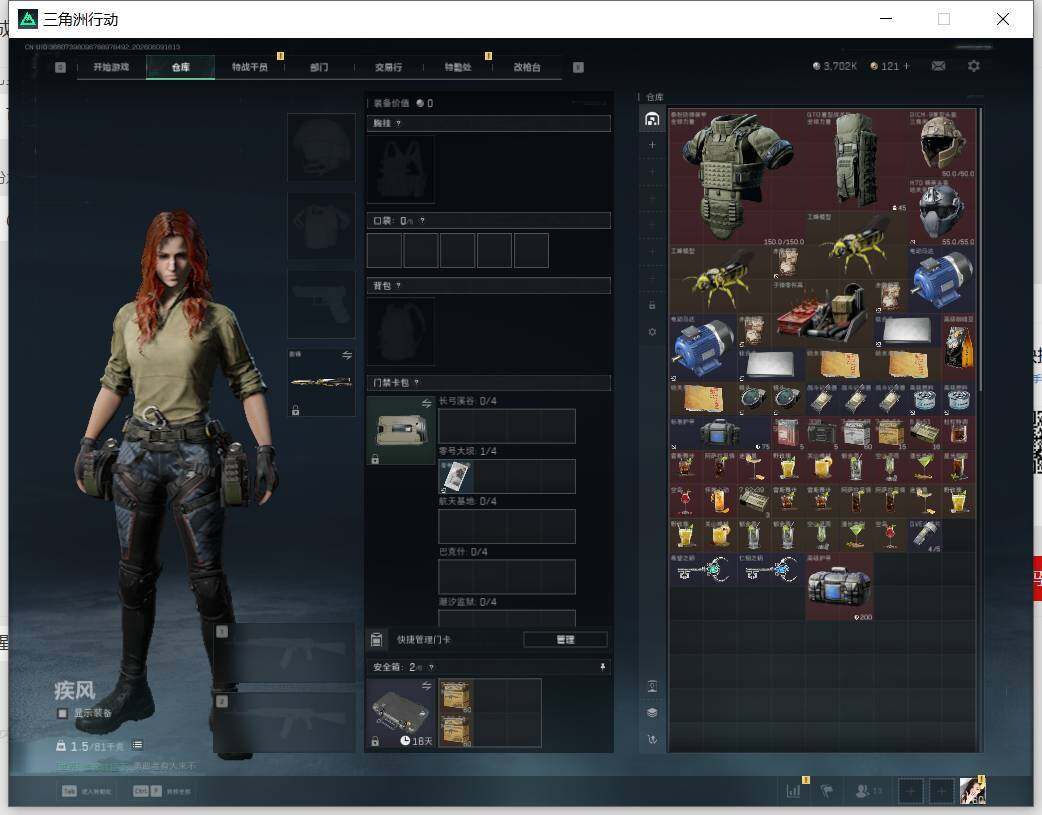
Task: Select the empty pistol slot
Action: point(321,304)
